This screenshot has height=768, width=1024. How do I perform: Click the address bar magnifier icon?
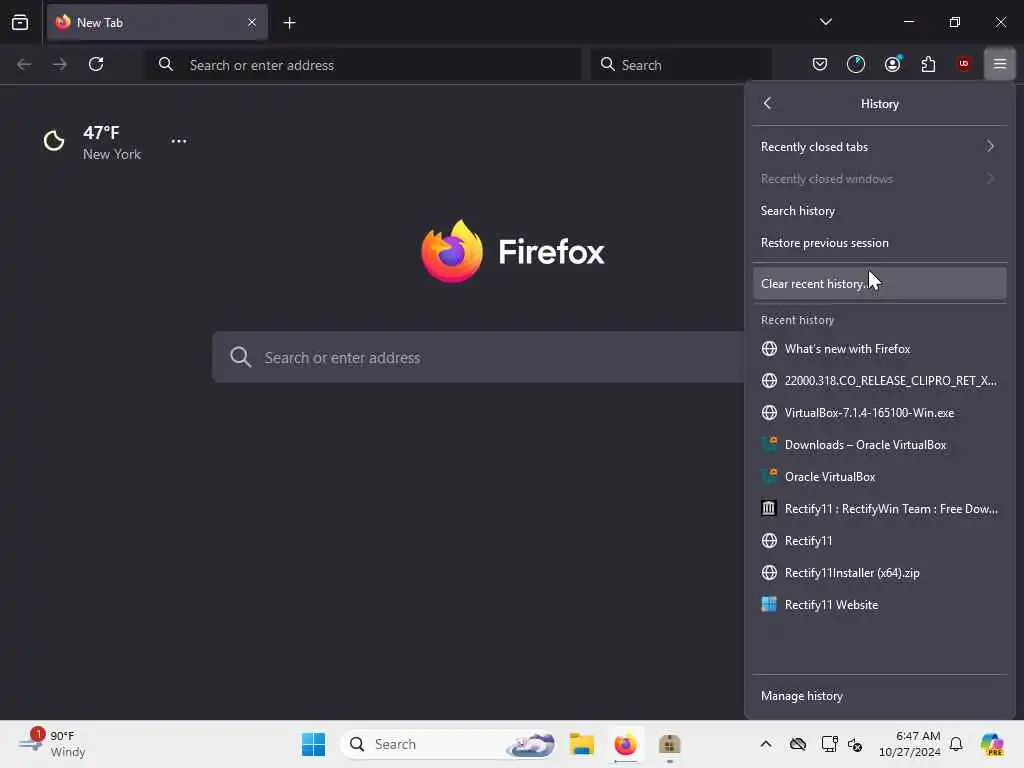coord(166,64)
